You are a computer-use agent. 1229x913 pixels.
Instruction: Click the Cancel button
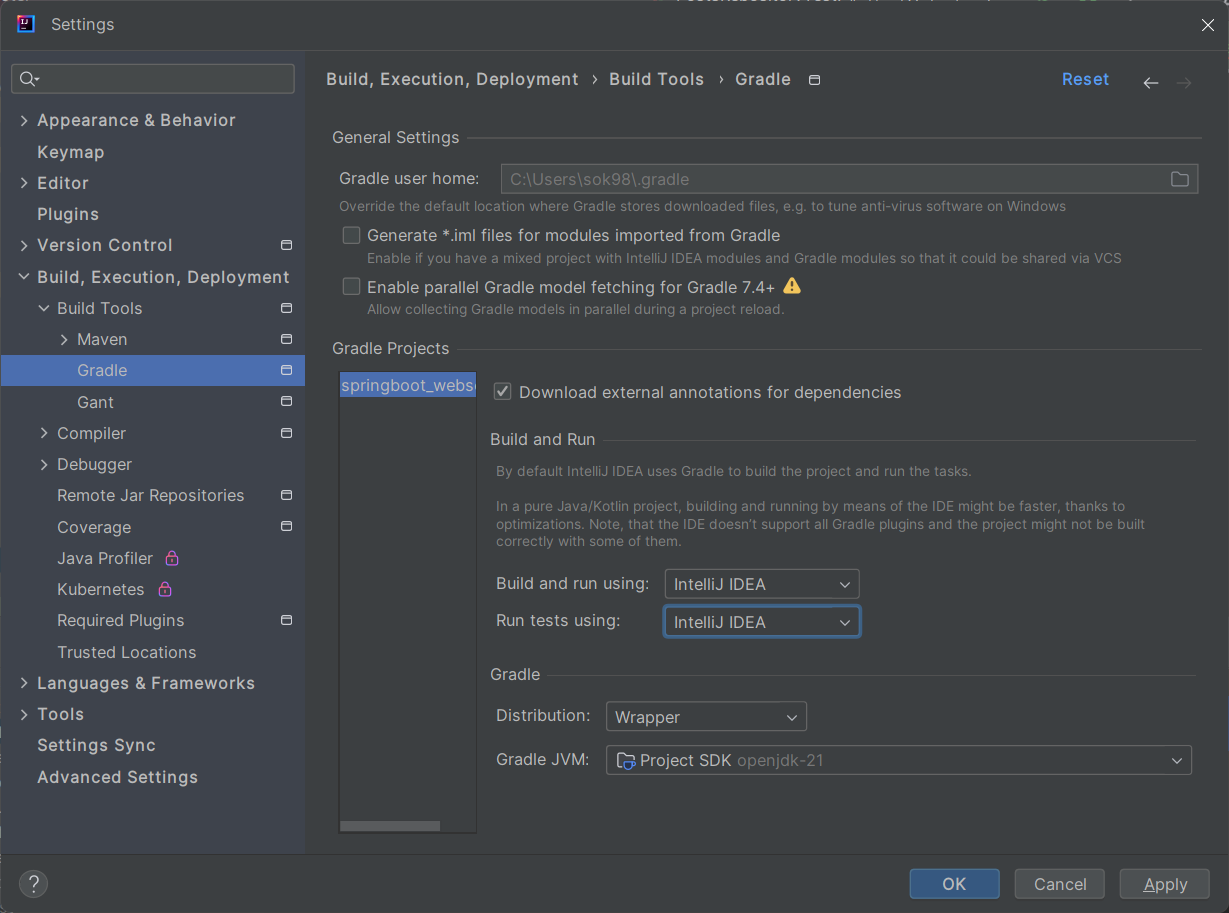(1060, 884)
